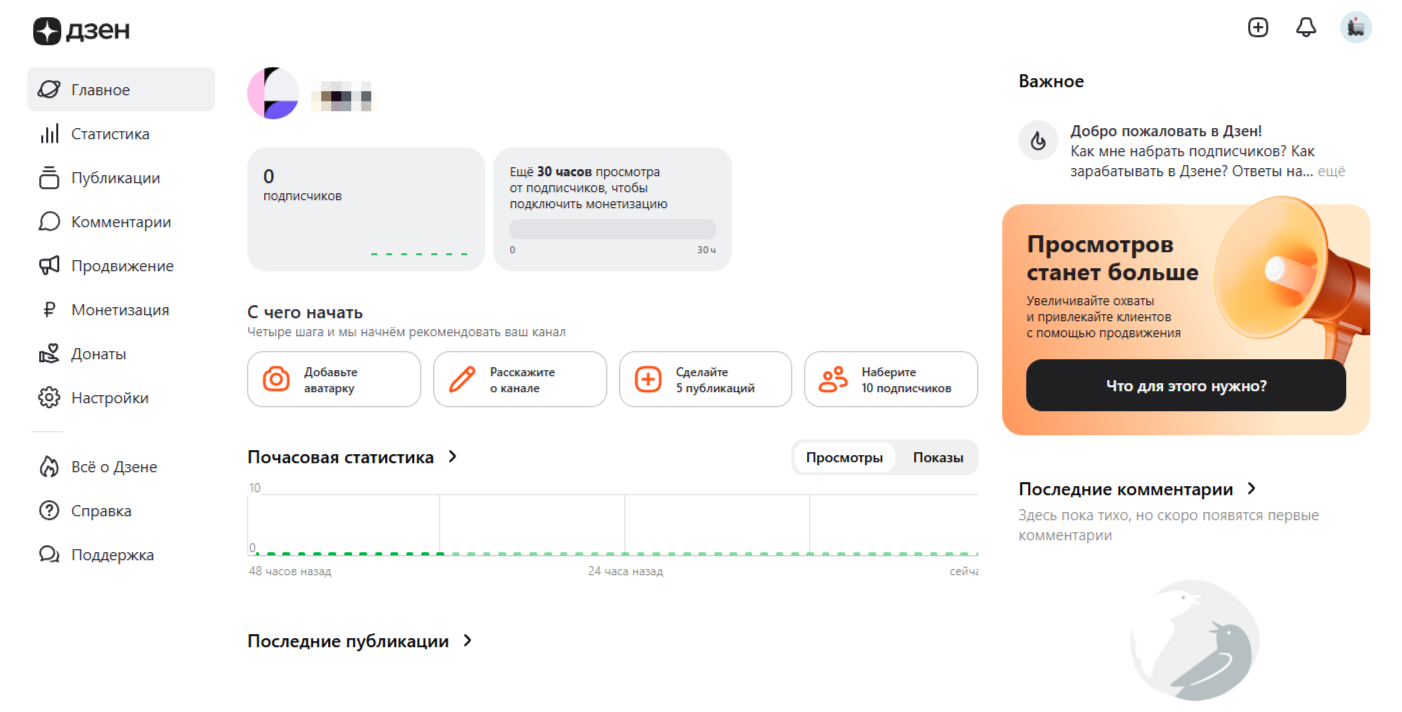
Task: Click the camera icon for Добавьте аватарку
Action: click(x=276, y=379)
